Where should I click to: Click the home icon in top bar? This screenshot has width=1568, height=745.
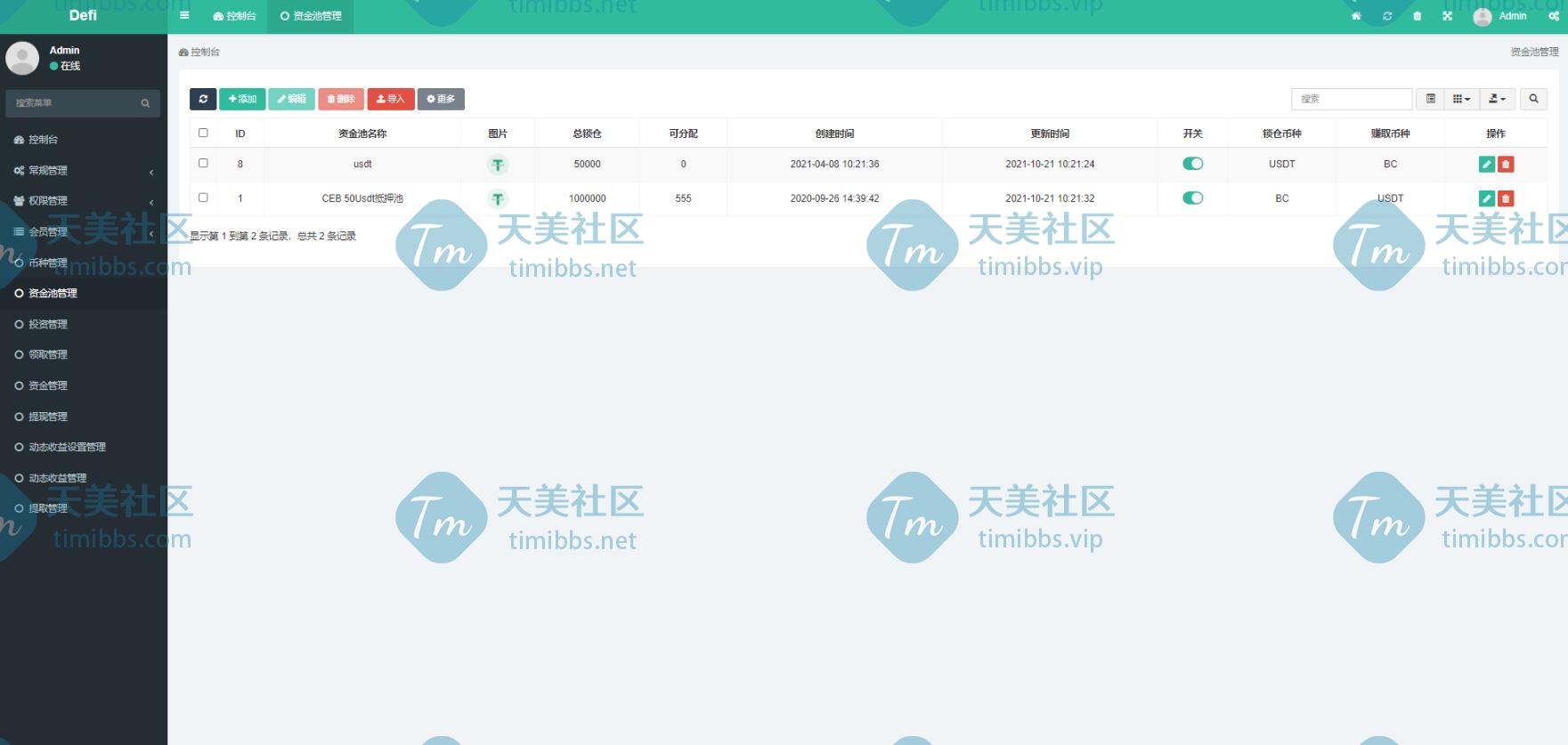point(1356,16)
